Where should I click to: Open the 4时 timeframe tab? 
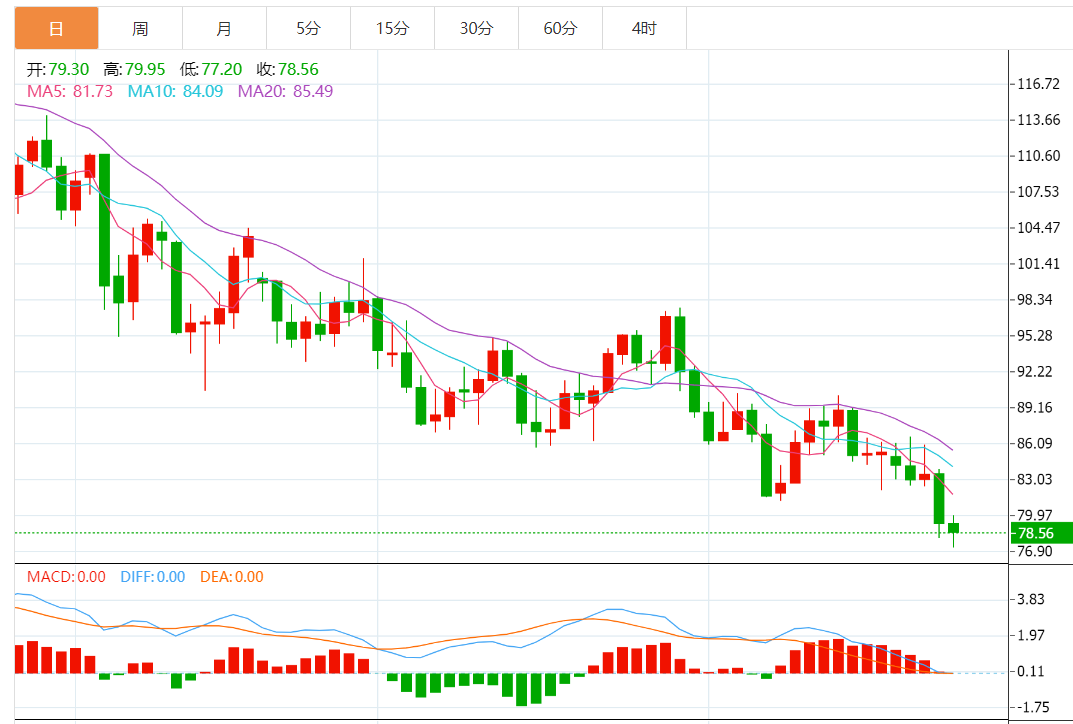[x=645, y=28]
